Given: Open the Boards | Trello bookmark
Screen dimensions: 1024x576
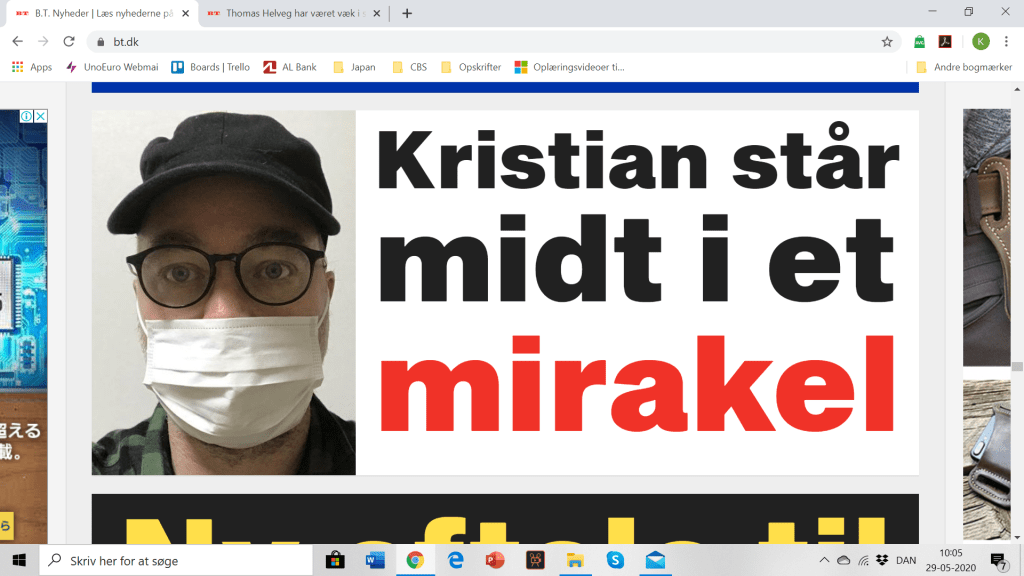Looking at the screenshot, I should (210, 67).
